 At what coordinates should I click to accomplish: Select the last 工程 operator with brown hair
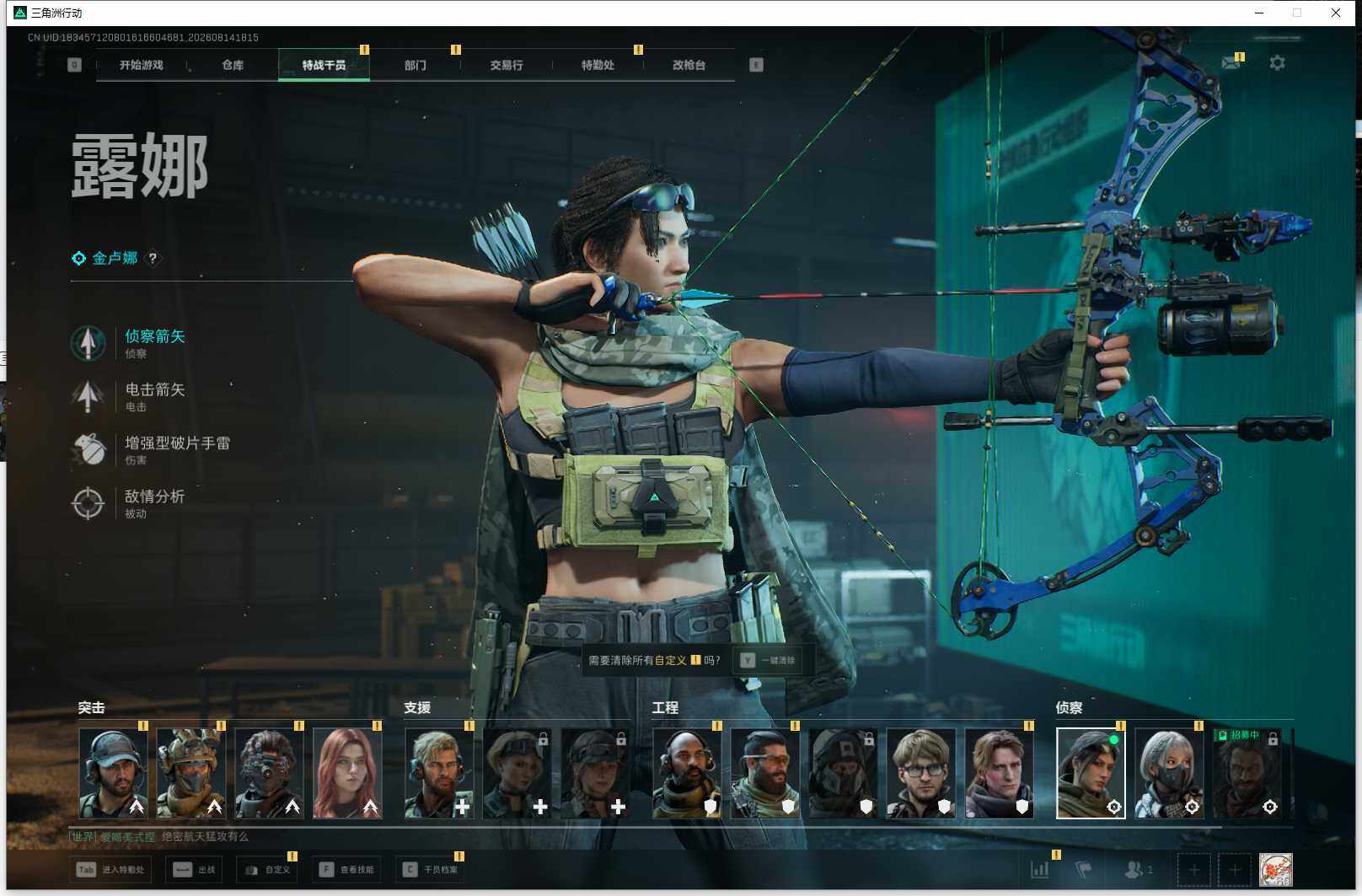point(999,774)
